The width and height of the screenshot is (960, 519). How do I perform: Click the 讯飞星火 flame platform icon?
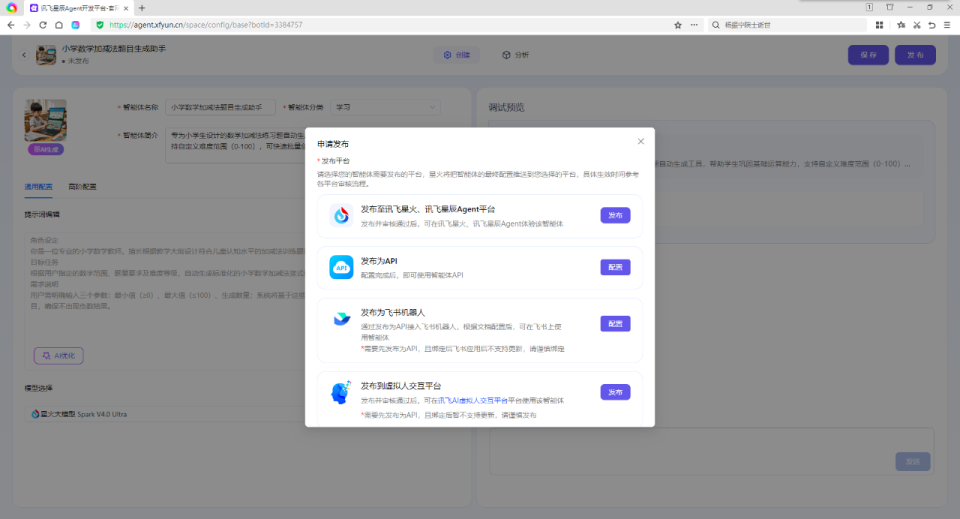tap(341, 215)
